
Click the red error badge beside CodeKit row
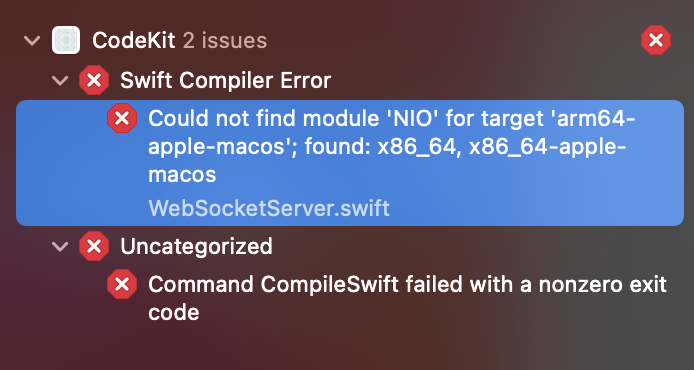tap(656, 40)
